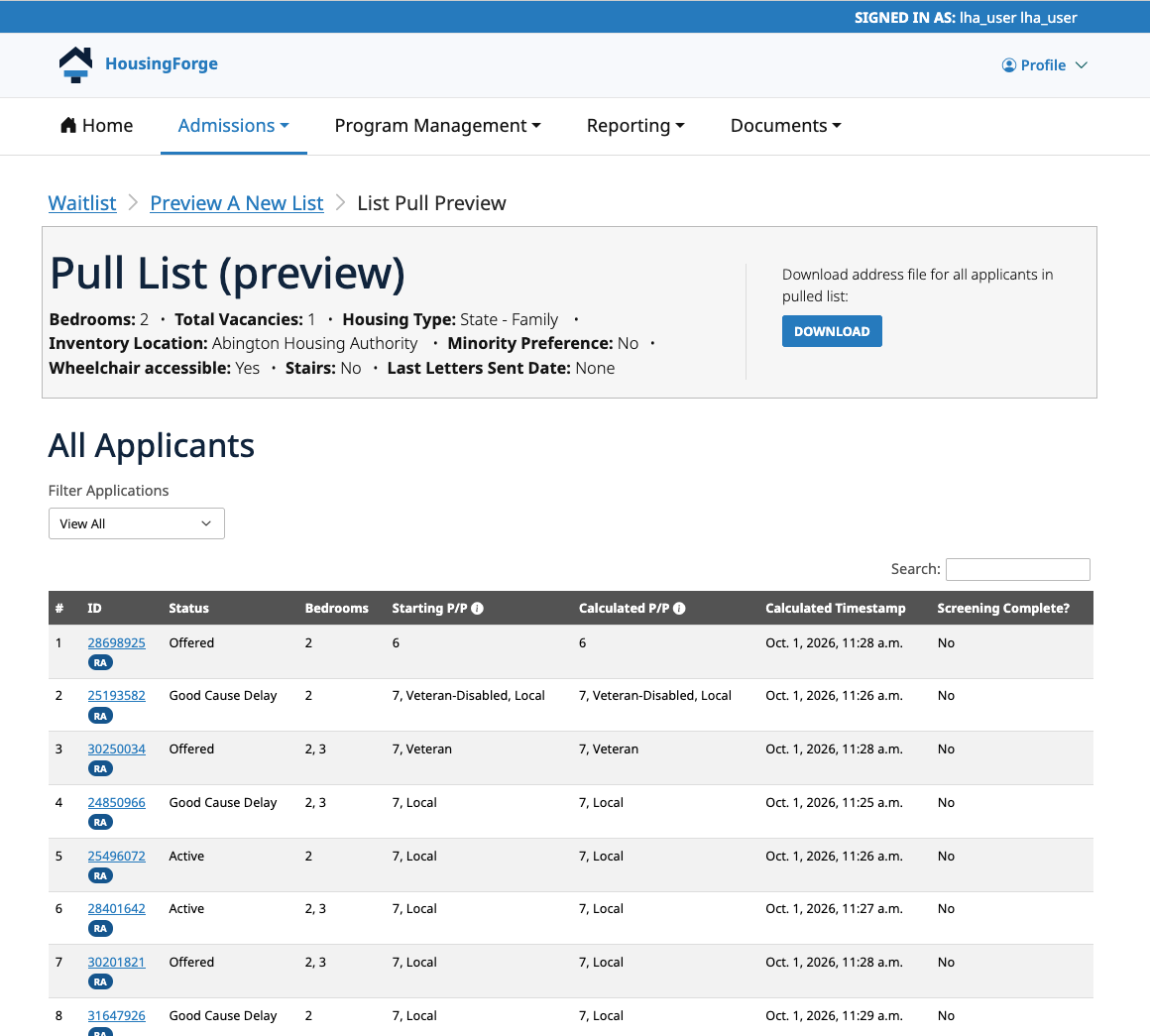Sort by the Calculated Timestamp column header
Viewport: 1150px width, 1036px height.
tap(836, 609)
